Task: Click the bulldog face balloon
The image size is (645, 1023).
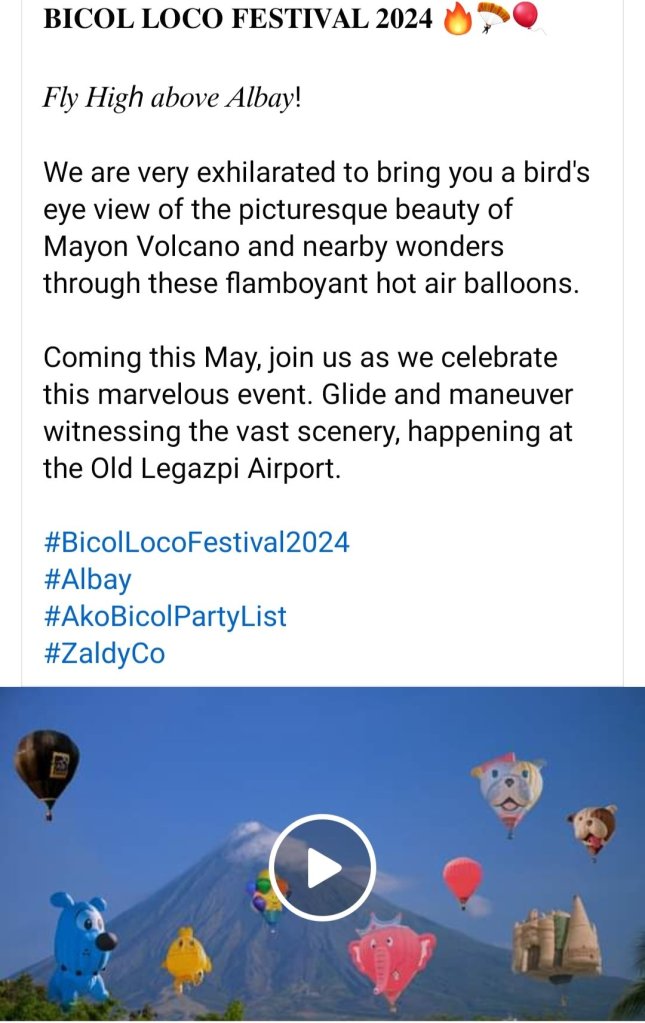Action: pyautogui.click(x=509, y=787)
